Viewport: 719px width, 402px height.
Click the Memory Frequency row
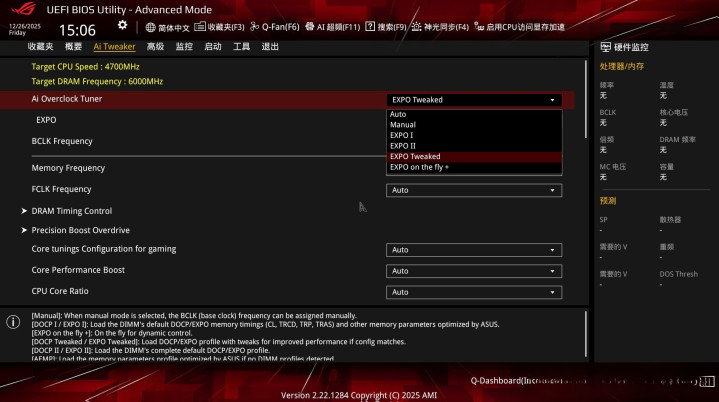(x=287, y=168)
